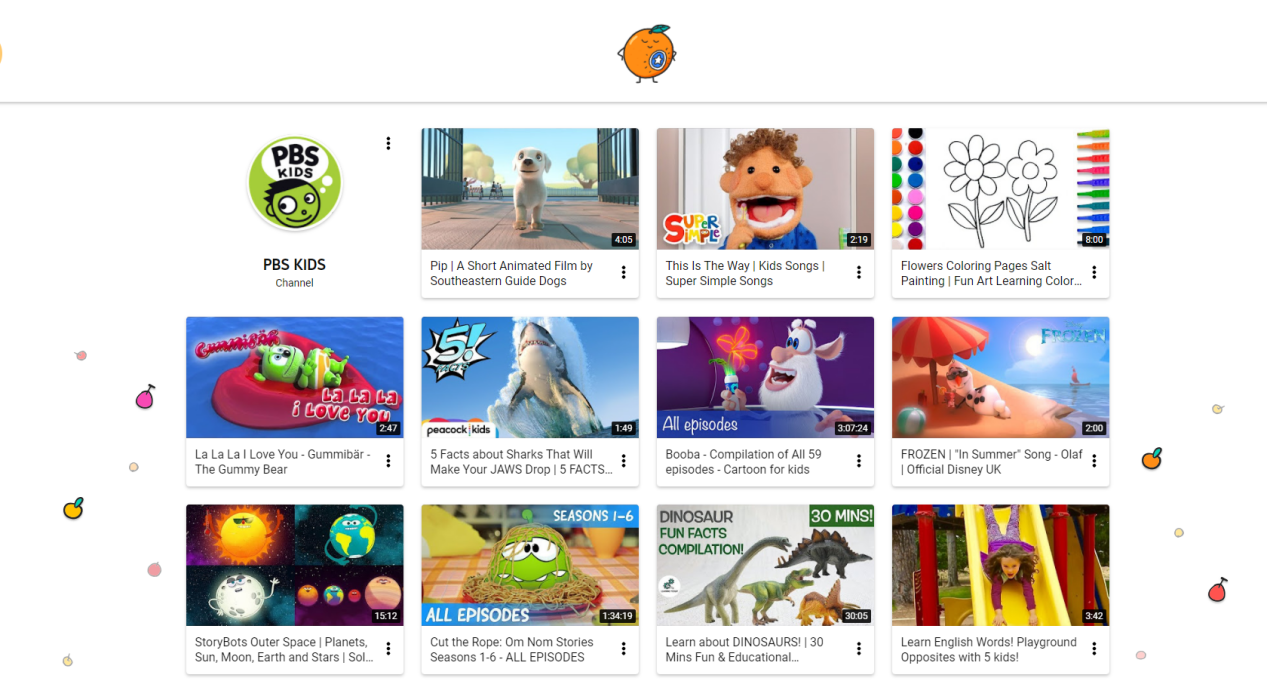The width and height of the screenshot is (1267, 681).
Task: Play the playground slide girl thumbnail
Action: [x=1001, y=565]
